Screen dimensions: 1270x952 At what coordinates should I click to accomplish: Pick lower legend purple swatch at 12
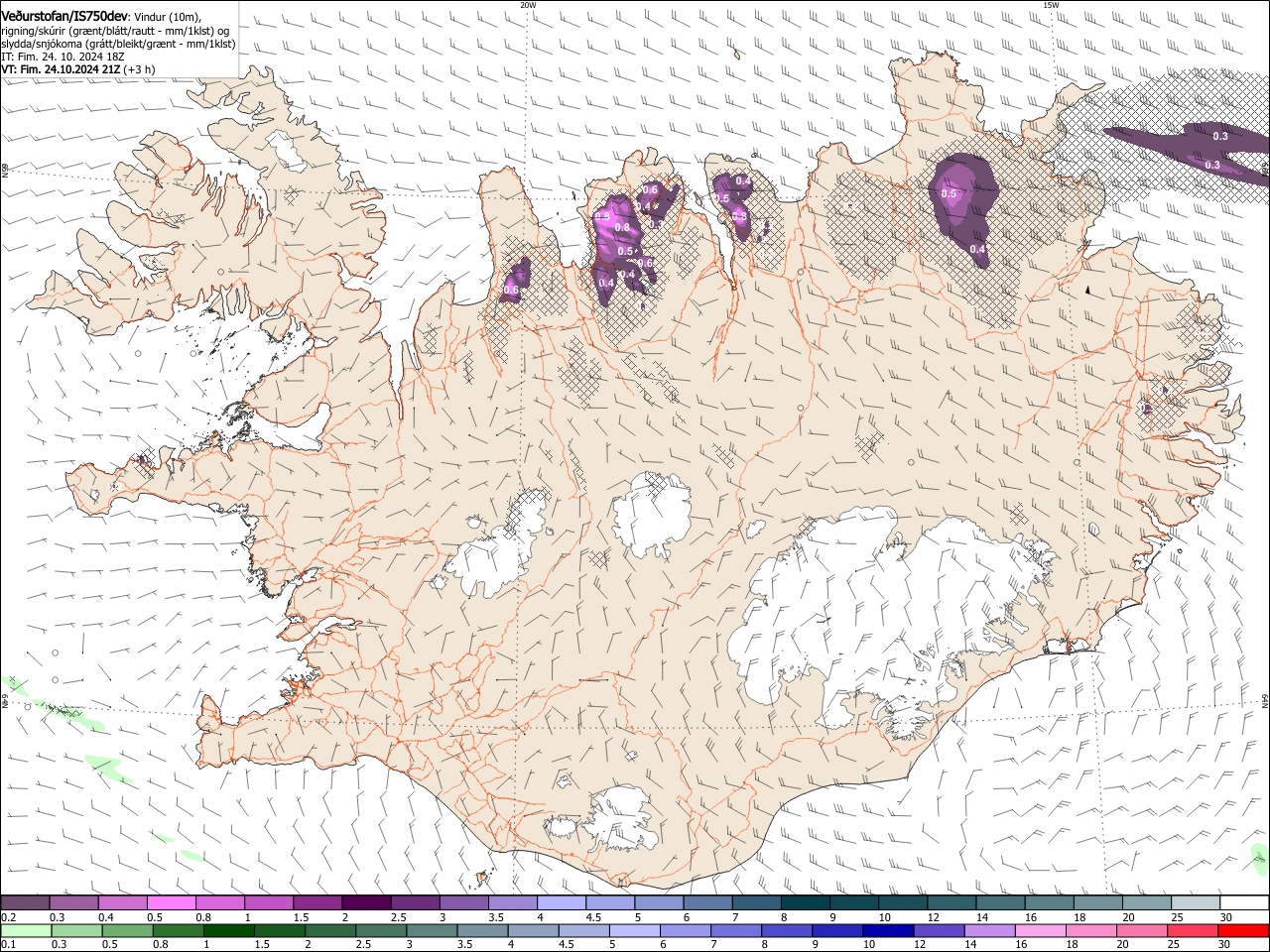pyautogui.click(x=938, y=930)
